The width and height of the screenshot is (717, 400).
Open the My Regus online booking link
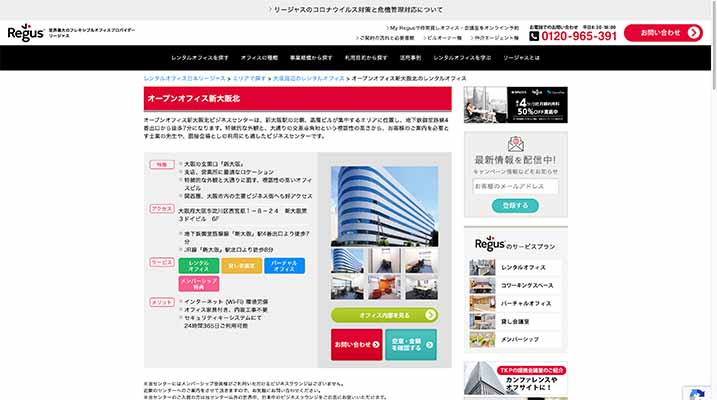(x=452, y=28)
